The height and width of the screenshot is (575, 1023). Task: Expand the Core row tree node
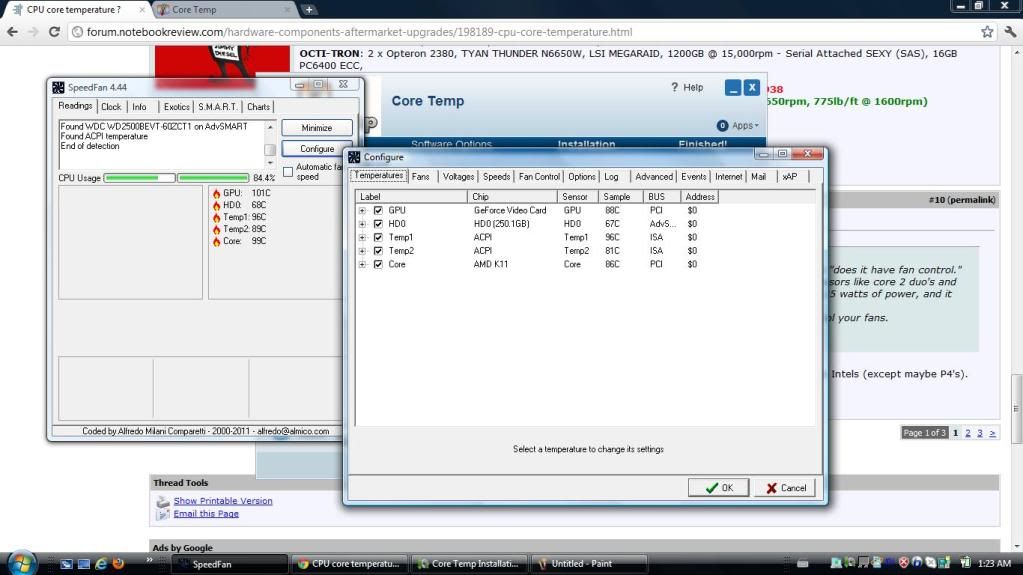coord(362,264)
